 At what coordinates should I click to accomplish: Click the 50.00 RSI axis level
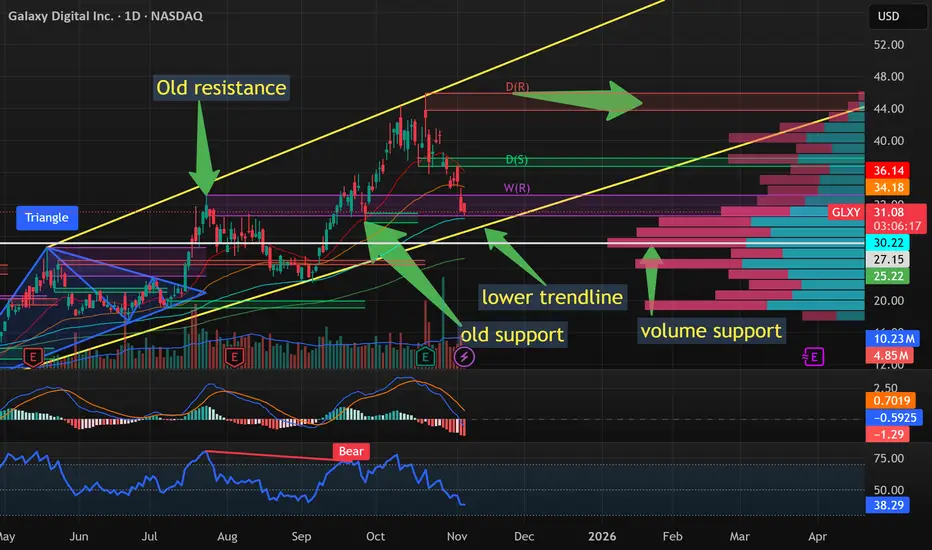[x=889, y=491]
